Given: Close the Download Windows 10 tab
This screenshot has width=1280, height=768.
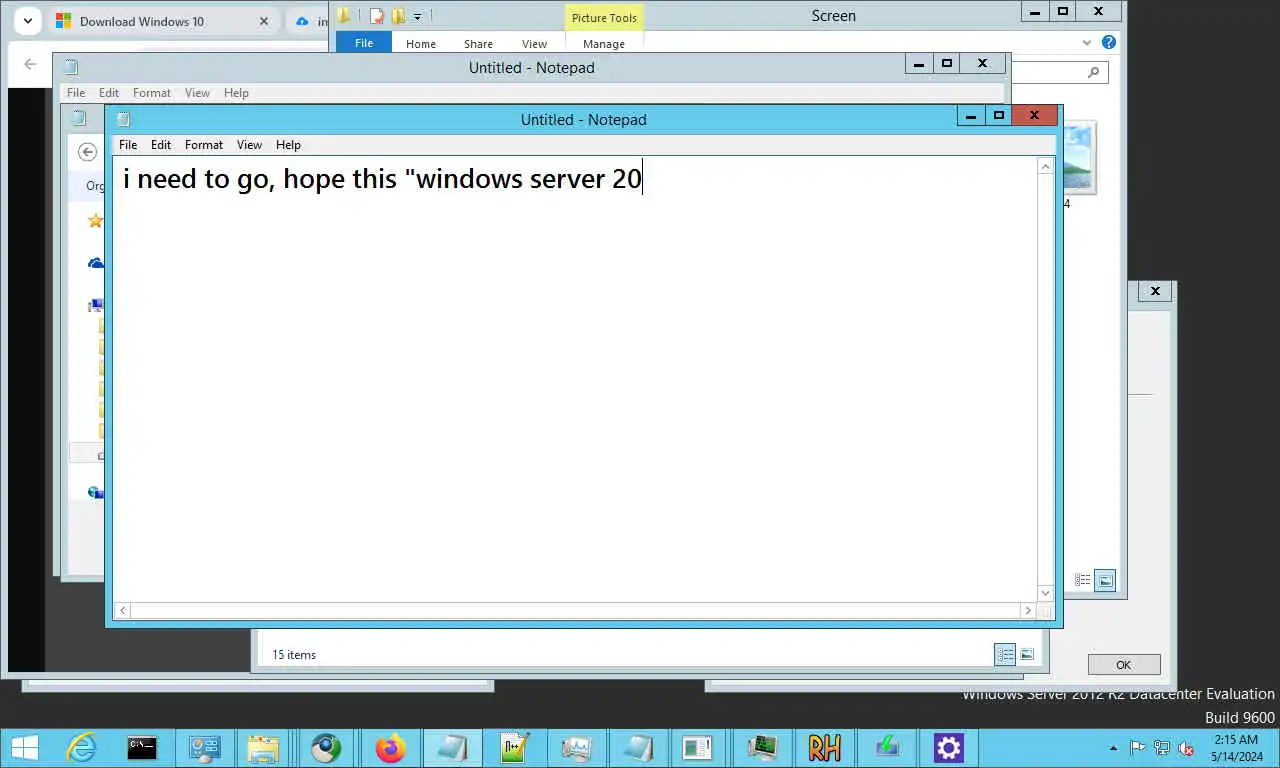Looking at the screenshot, I should coord(264,21).
